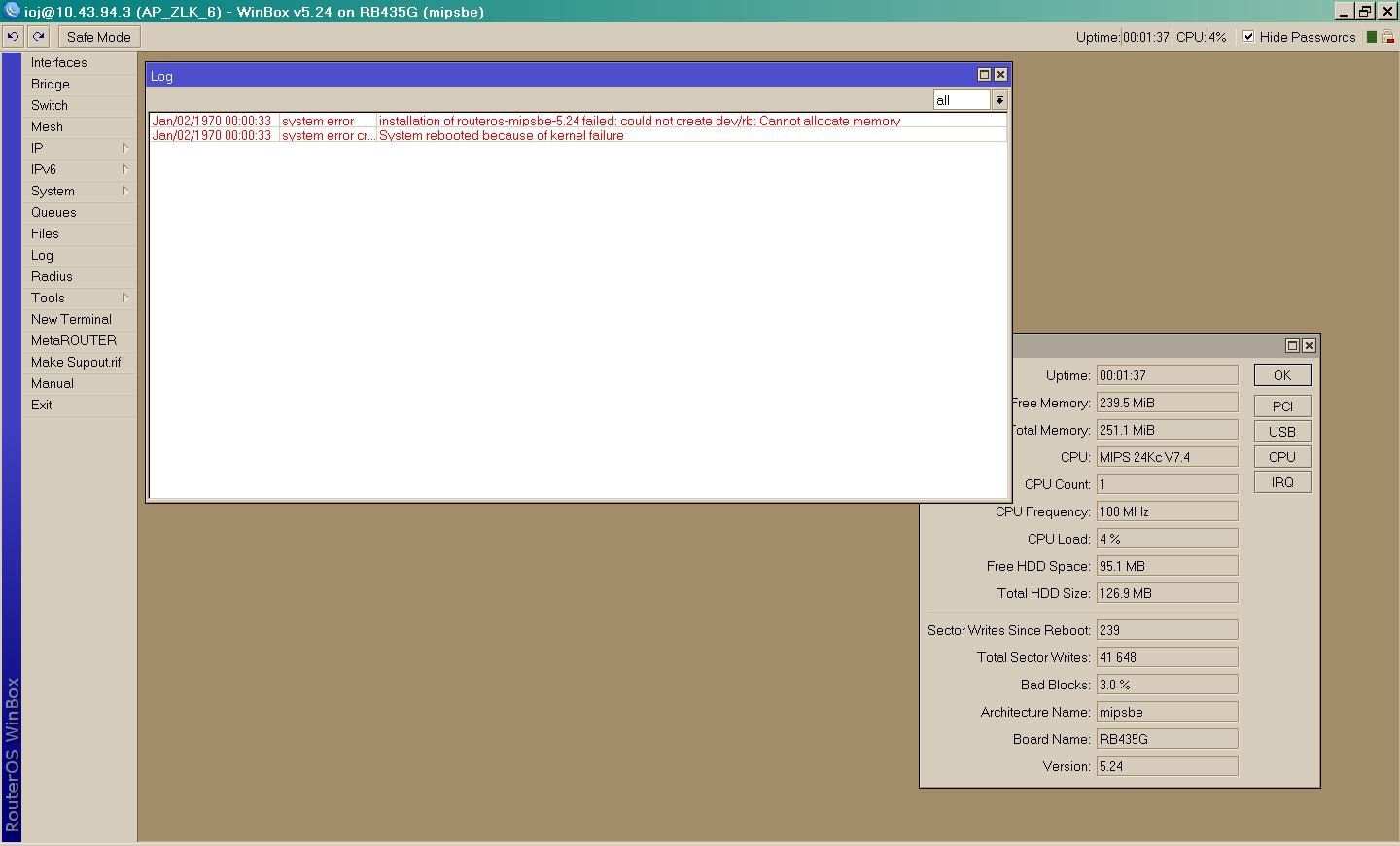Viewport: 1400px width, 846px height.
Task: Click Total Memory value 251.1 MiB
Action: (1168, 430)
